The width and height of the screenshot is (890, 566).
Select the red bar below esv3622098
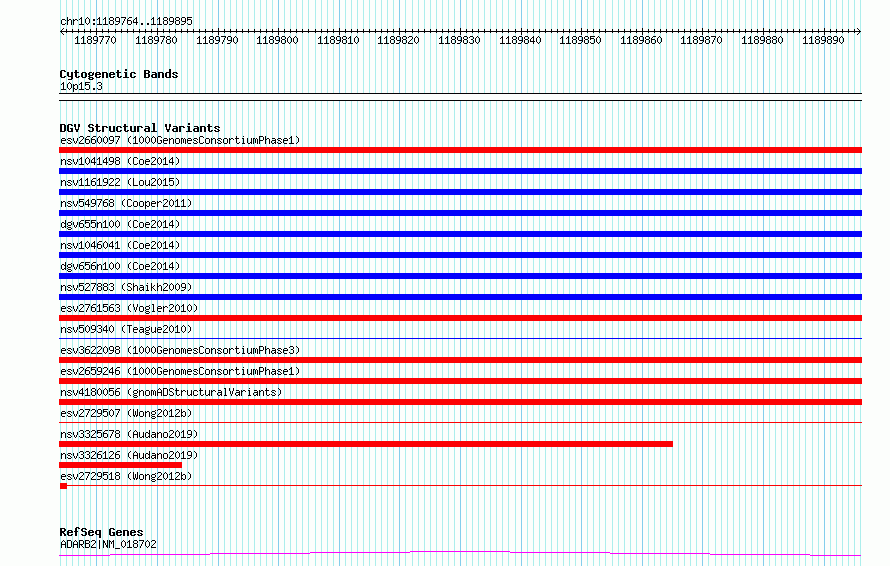pyautogui.click(x=460, y=360)
